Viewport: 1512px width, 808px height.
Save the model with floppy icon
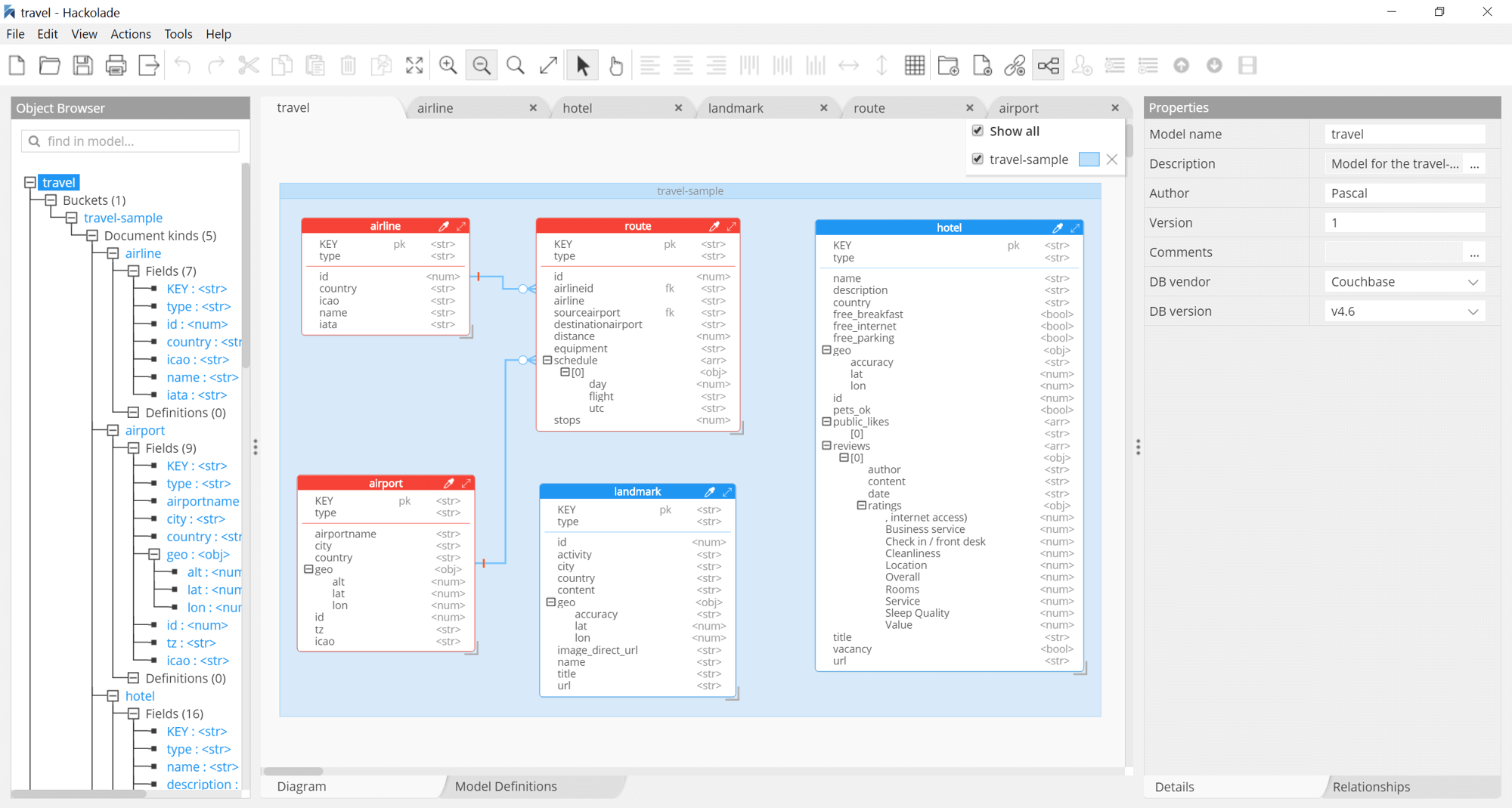(83, 66)
